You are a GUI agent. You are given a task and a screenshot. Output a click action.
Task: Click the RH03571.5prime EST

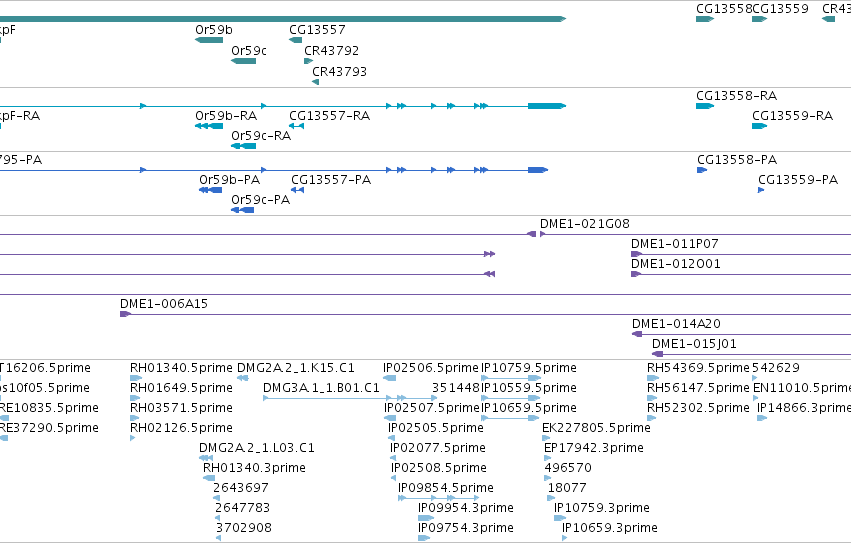click(135, 418)
